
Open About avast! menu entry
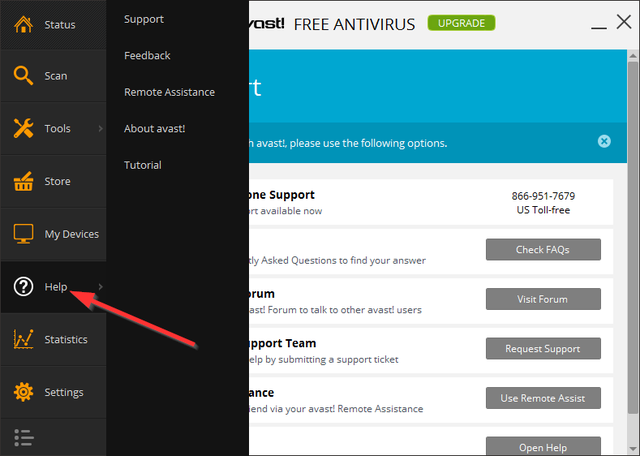click(x=154, y=129)
